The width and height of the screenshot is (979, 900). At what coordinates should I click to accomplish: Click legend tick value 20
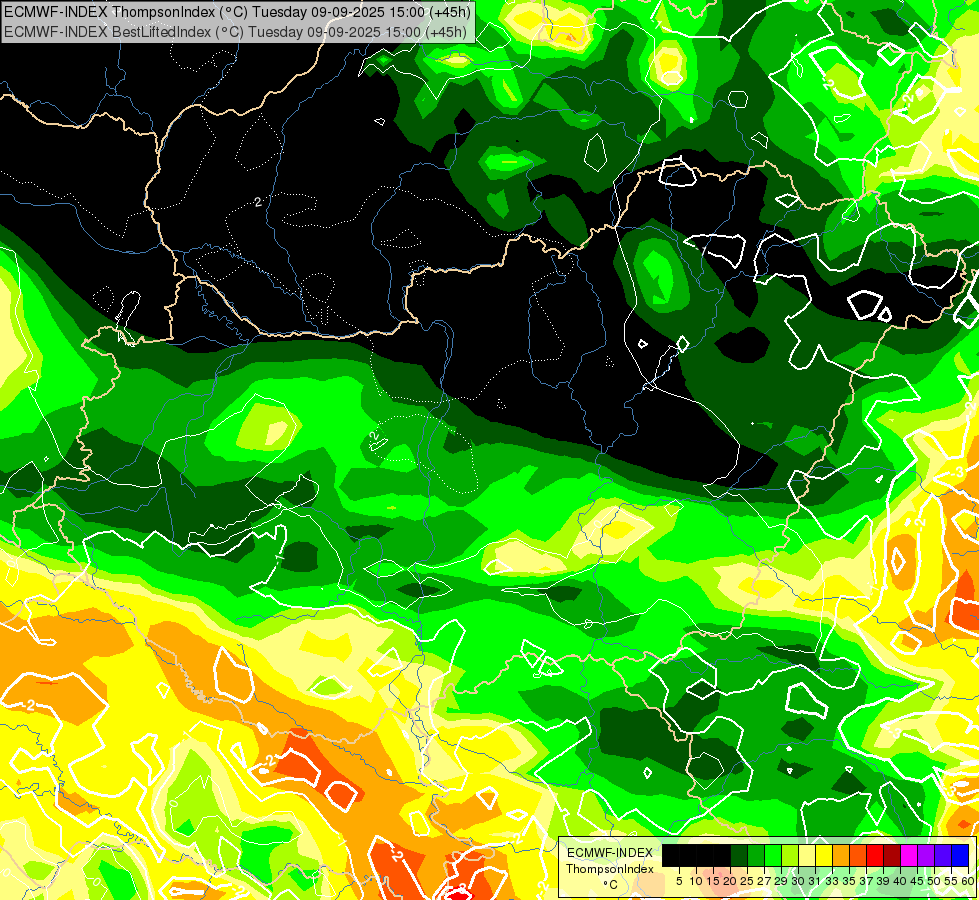click(x=730, y=881)
